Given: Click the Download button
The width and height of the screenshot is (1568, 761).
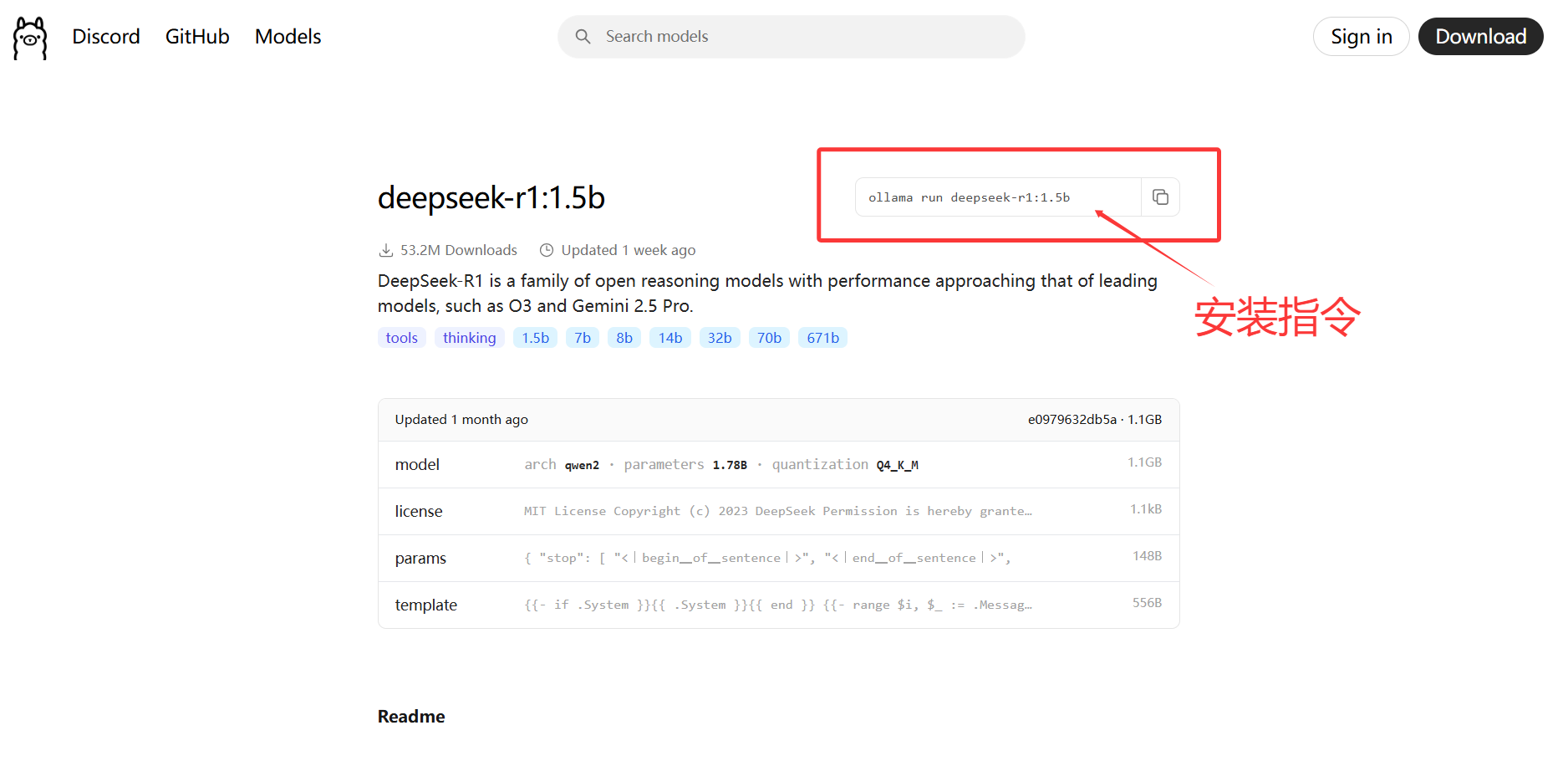Looking at the screenshot, I should [x=1480, y=37].
